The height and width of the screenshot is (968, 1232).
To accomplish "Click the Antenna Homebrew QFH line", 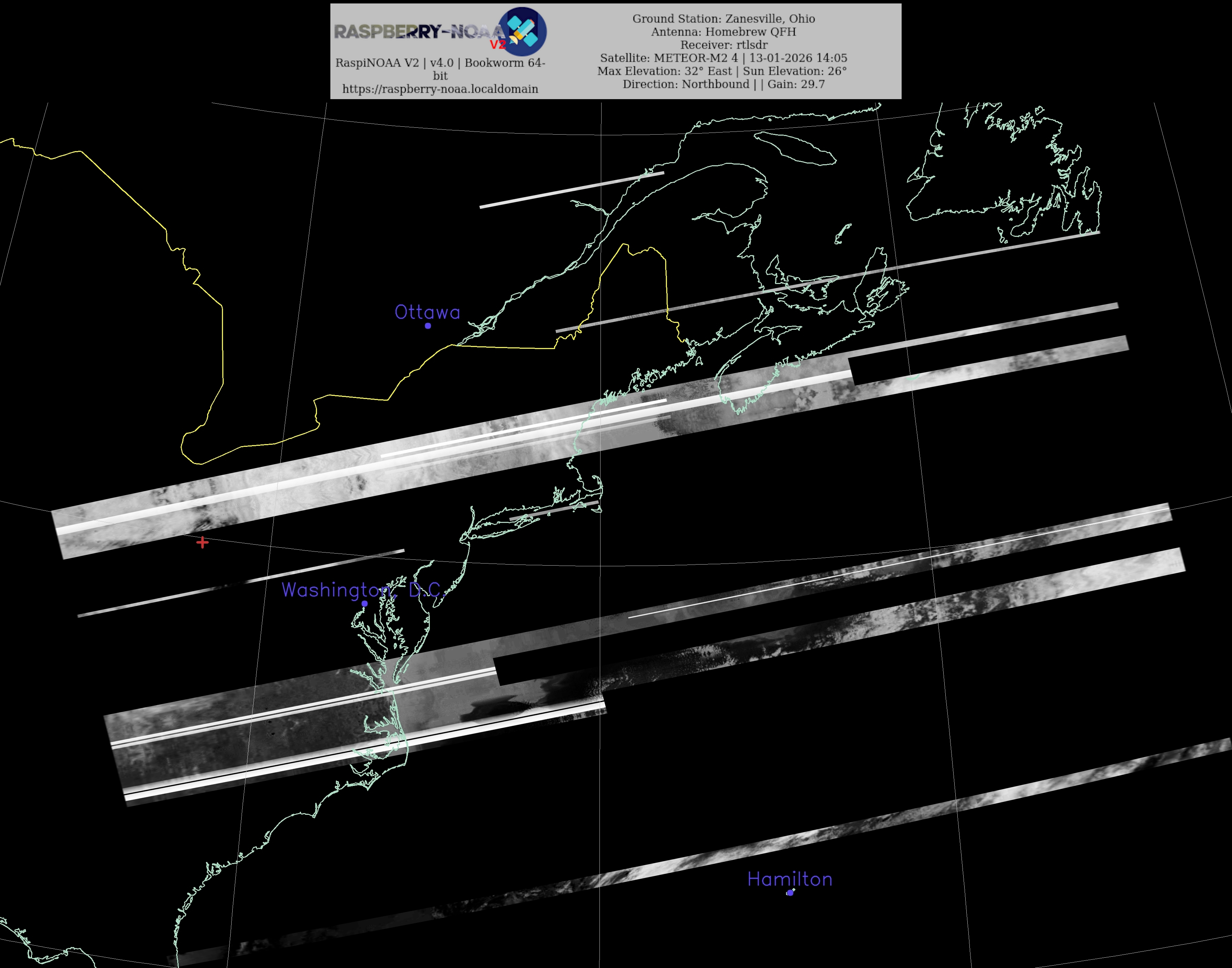I will (723, 32).
